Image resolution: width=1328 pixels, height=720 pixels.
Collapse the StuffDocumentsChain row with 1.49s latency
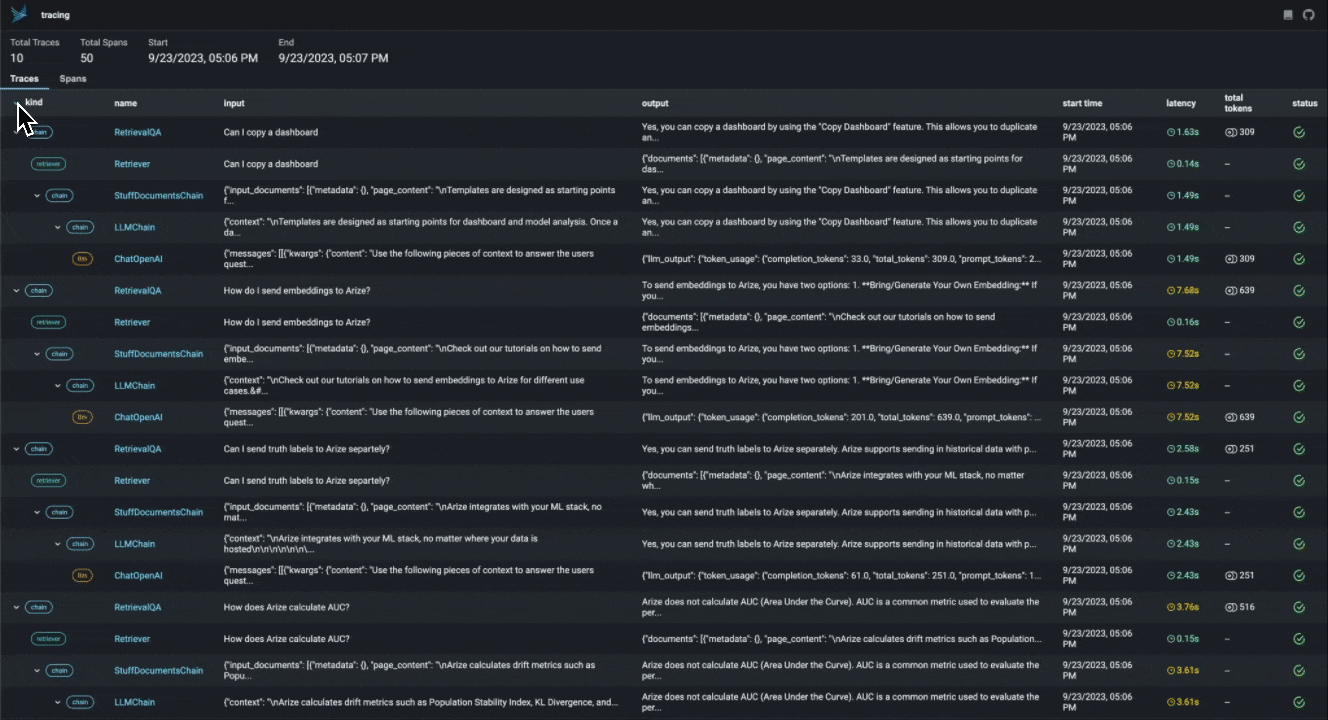tap(37, 196)
